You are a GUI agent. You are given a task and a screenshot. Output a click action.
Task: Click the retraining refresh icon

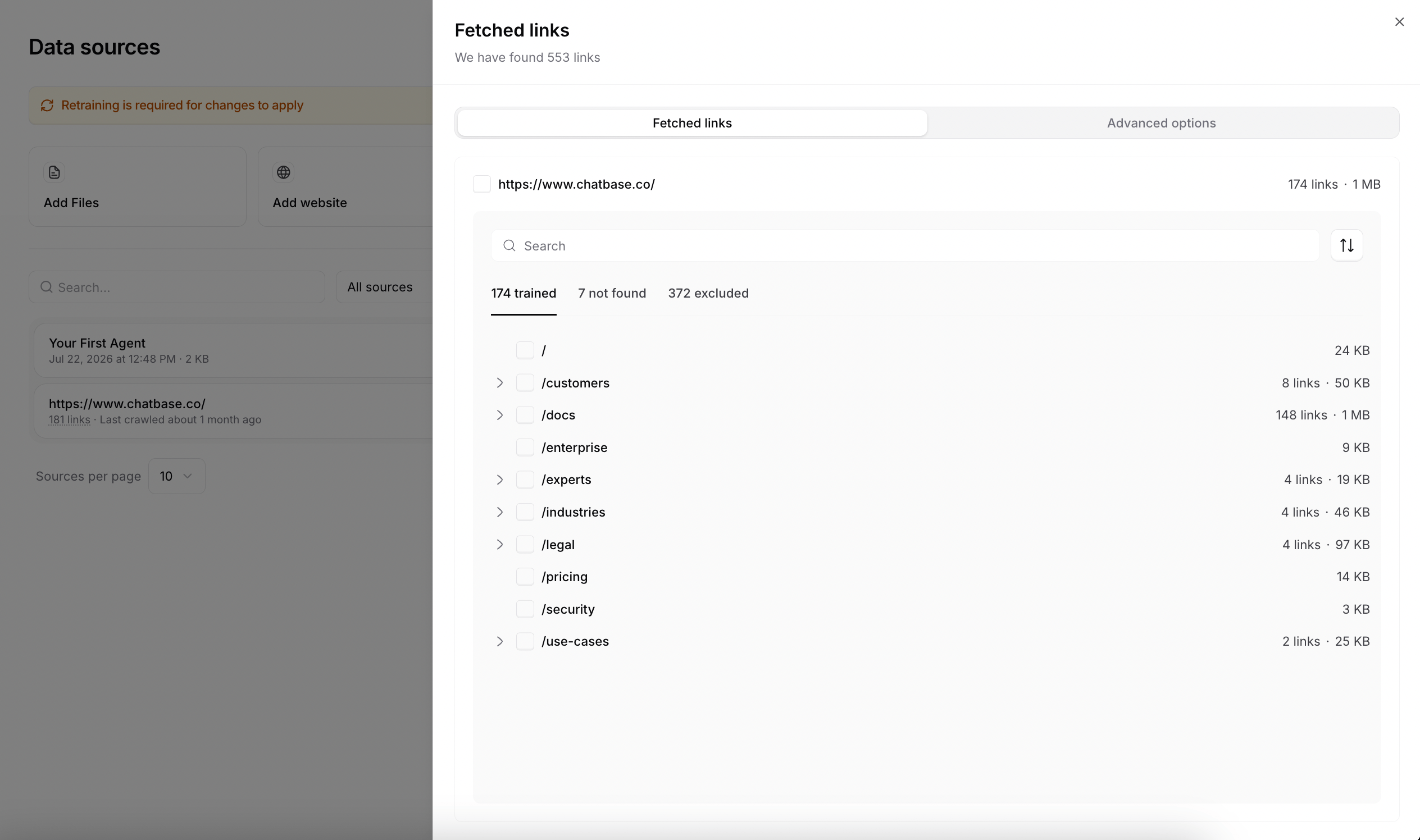coord(47,106)
